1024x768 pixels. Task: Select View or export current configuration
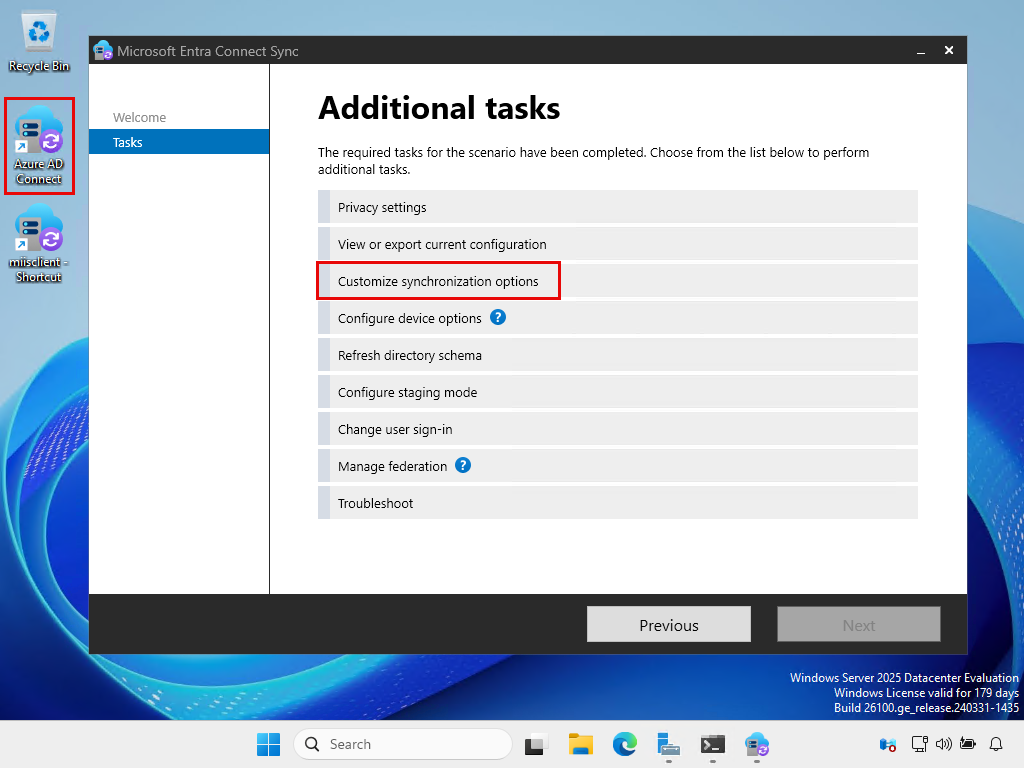(x=618, y=244)
